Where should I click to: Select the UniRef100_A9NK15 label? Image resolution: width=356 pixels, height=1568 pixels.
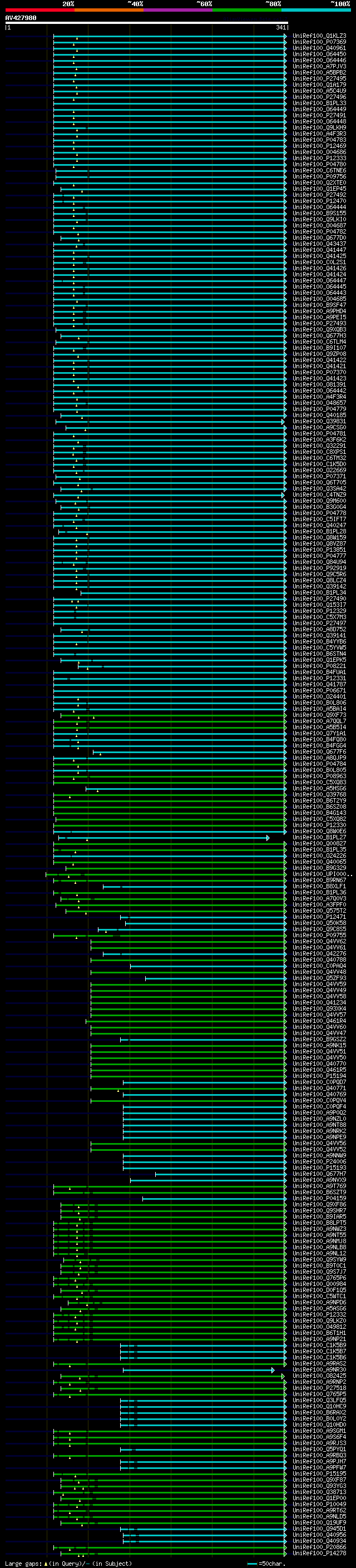pyautogui.click(x=319, y=1045)
